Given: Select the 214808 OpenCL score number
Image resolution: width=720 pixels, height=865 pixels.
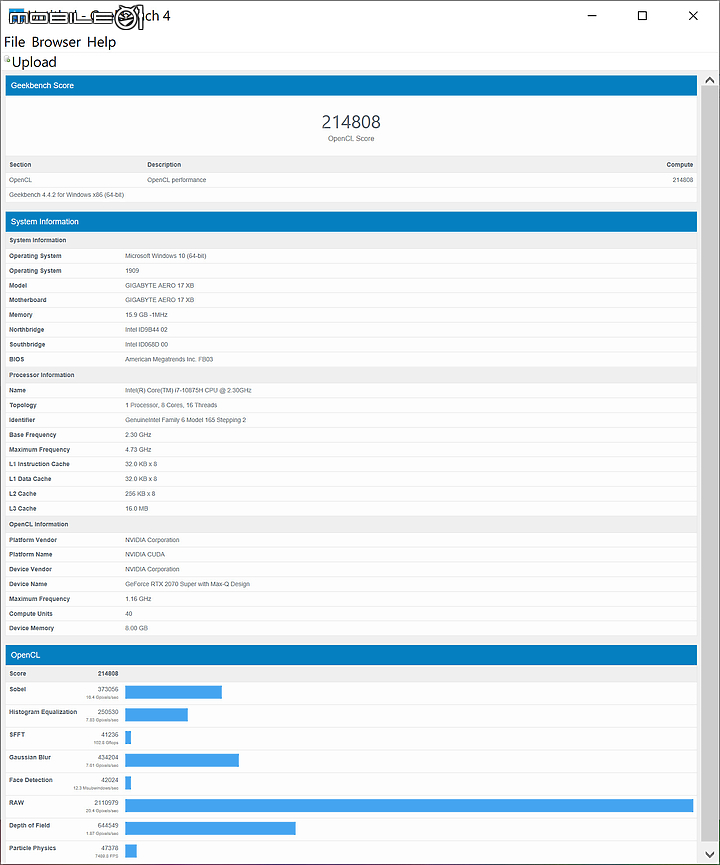Looking at the screenshot, I should click(351, 121).
